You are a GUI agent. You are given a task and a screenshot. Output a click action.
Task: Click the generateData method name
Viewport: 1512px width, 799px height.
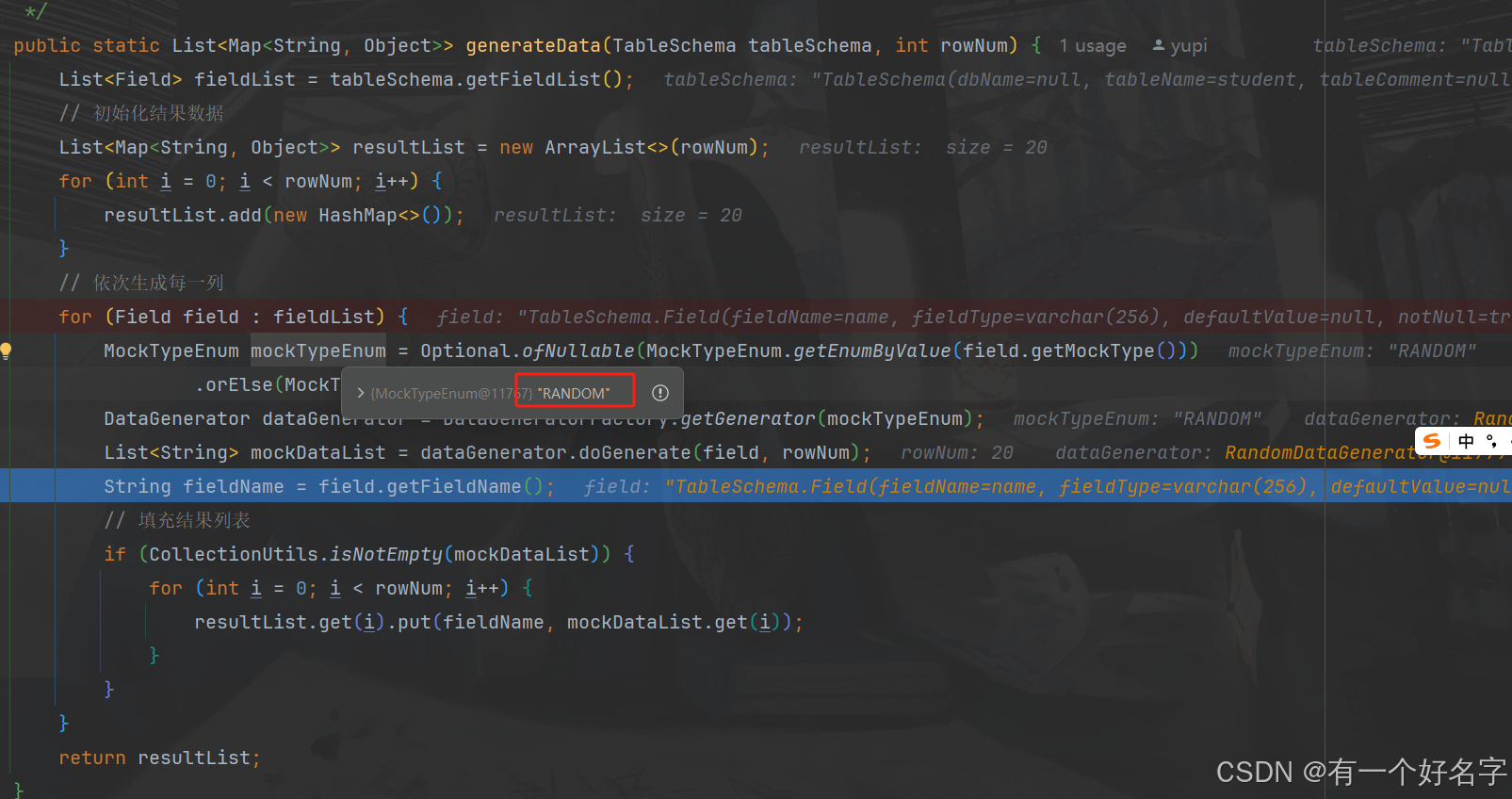(x=533, y=45)
